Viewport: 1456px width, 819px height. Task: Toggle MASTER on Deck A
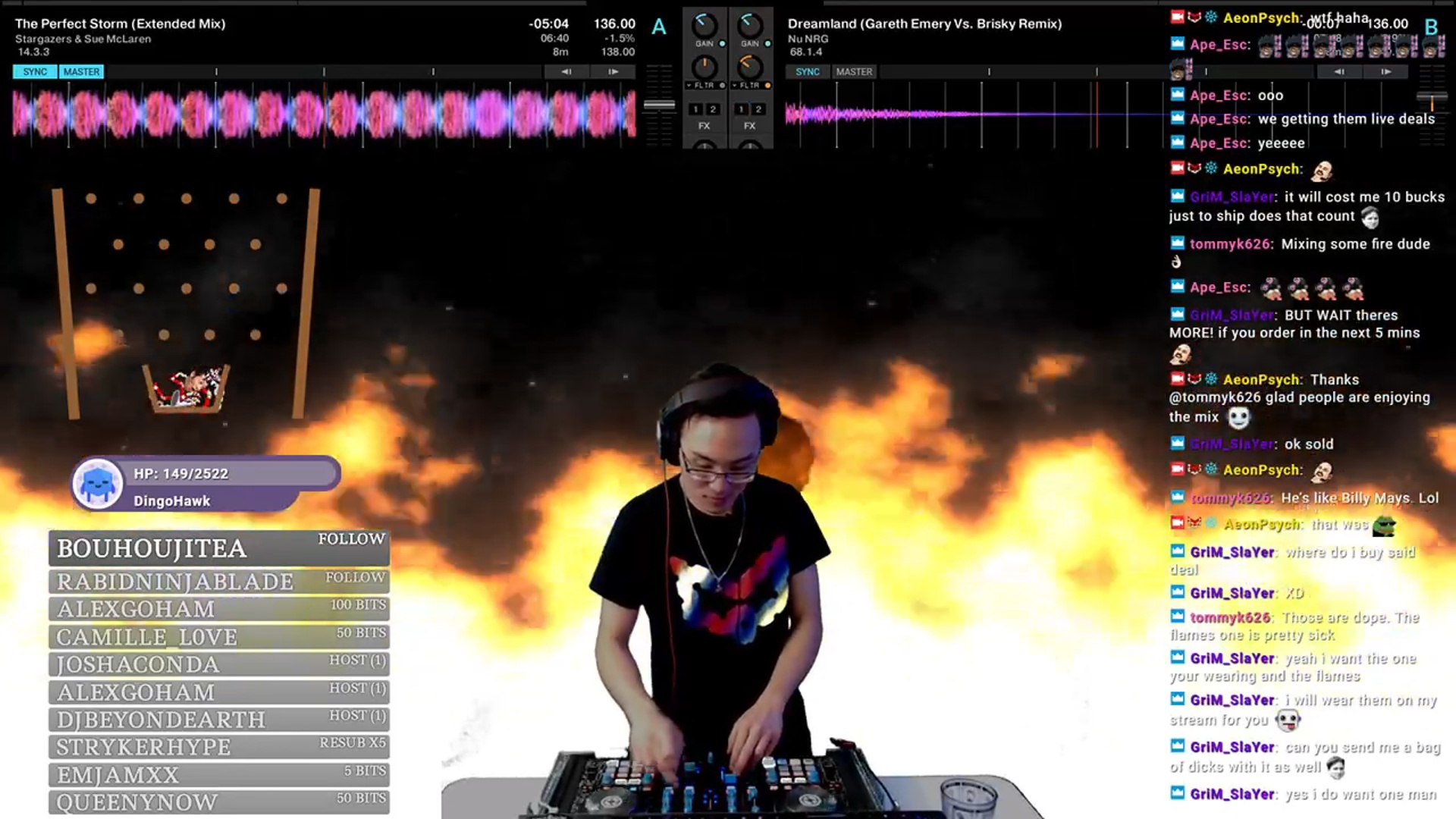[x=81, y=71]
